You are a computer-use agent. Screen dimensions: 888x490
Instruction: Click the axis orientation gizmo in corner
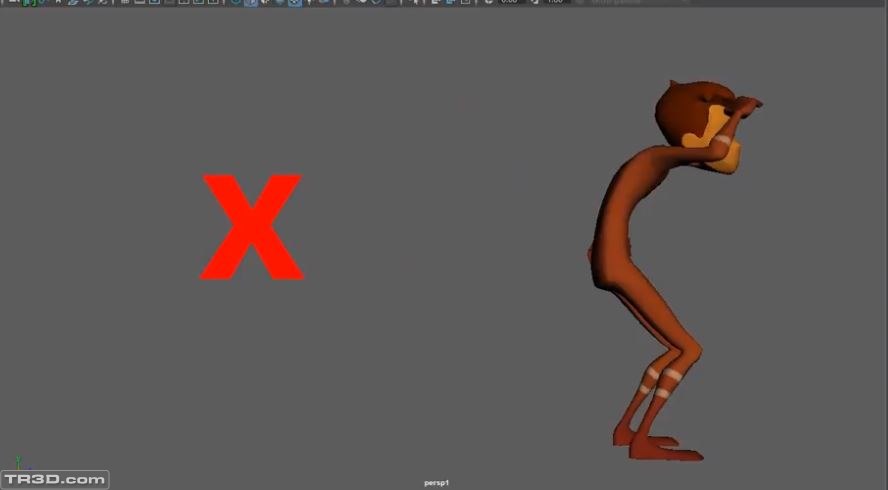tap(20, 465)
